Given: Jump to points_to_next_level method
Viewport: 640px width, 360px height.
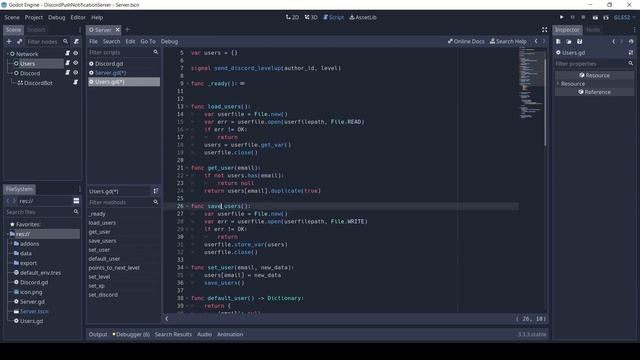Looking at the screenshot, I should [x=114, y=268].
